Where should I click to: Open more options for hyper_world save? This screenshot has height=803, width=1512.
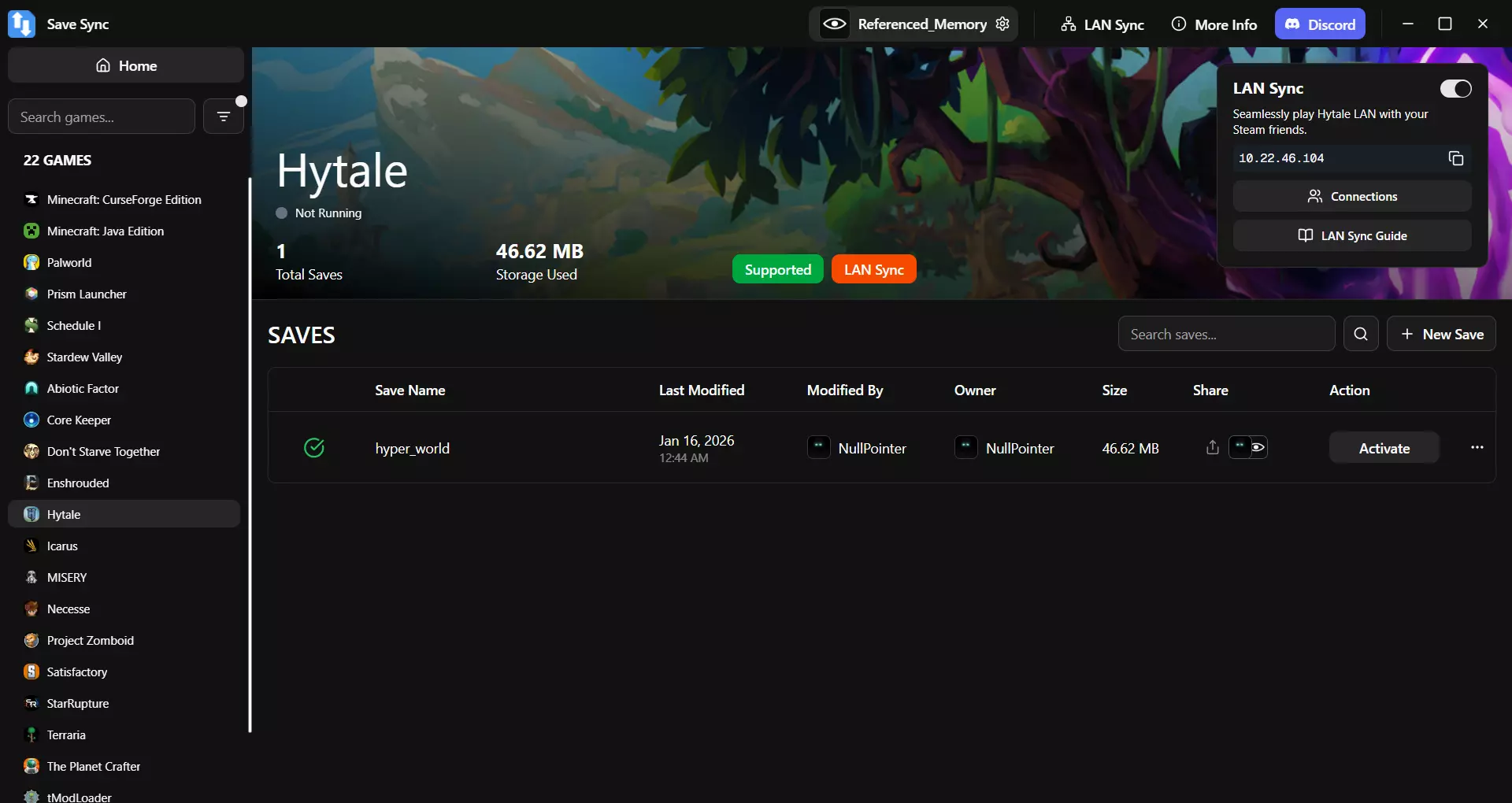tap(1477, 447)
